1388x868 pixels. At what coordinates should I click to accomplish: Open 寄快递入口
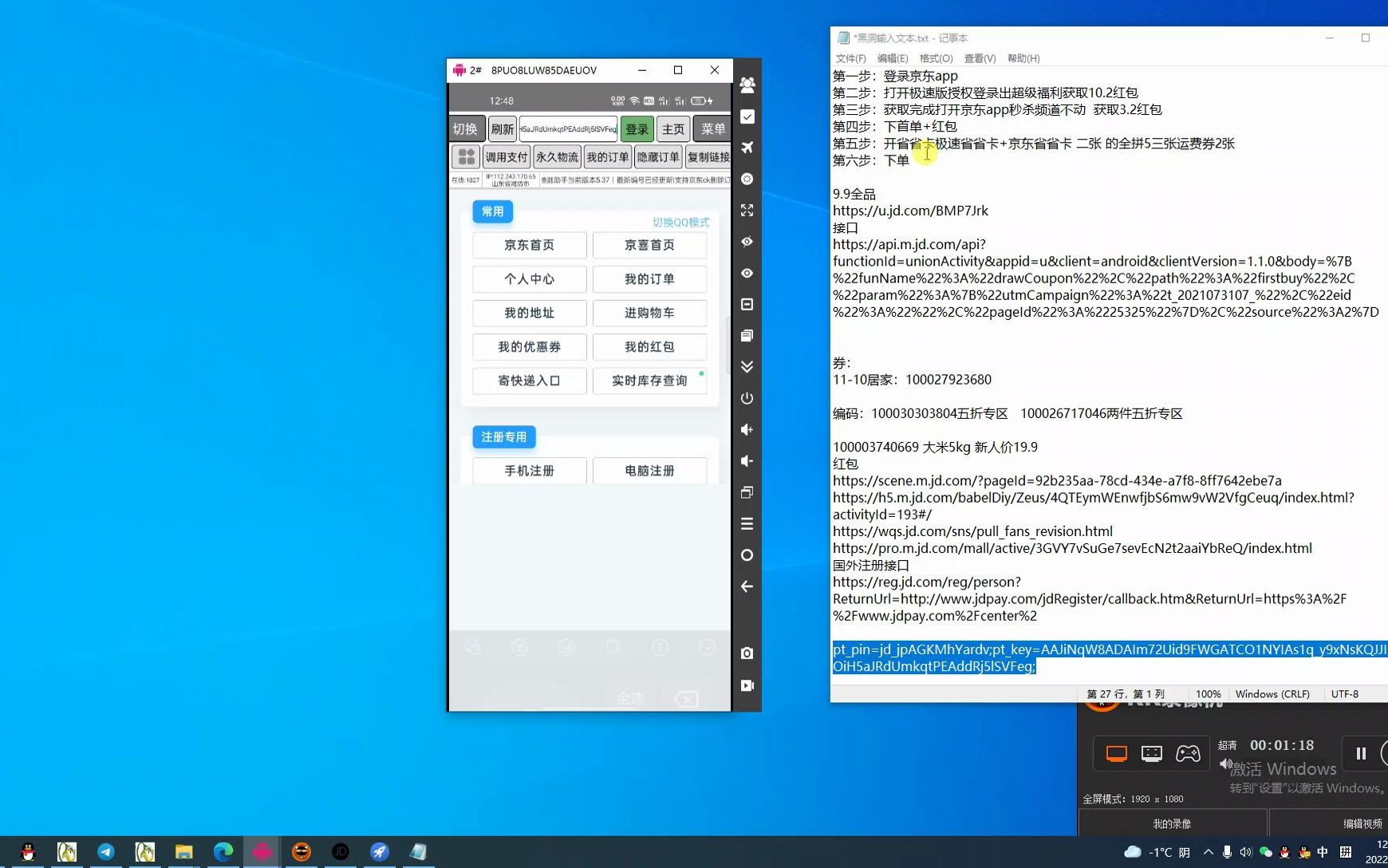coord(529,381)
